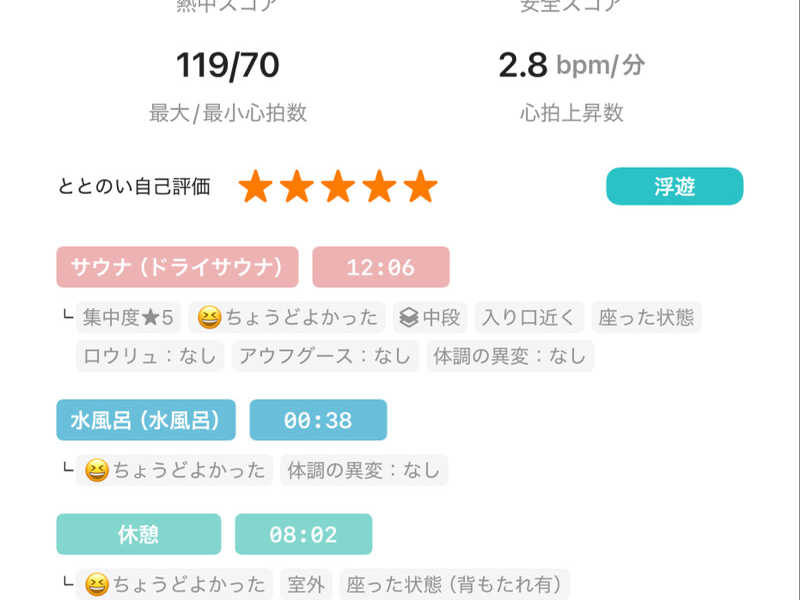Tap the 00:38 water bath time

(x=318, y=420)
